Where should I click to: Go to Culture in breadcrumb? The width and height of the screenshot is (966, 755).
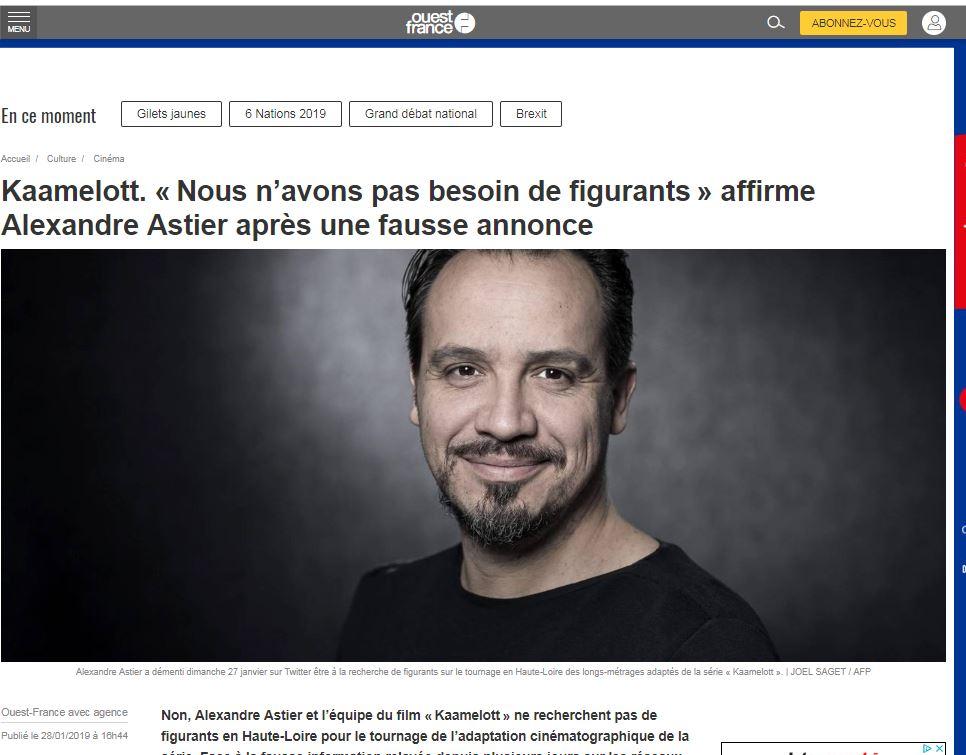[62, 159]
